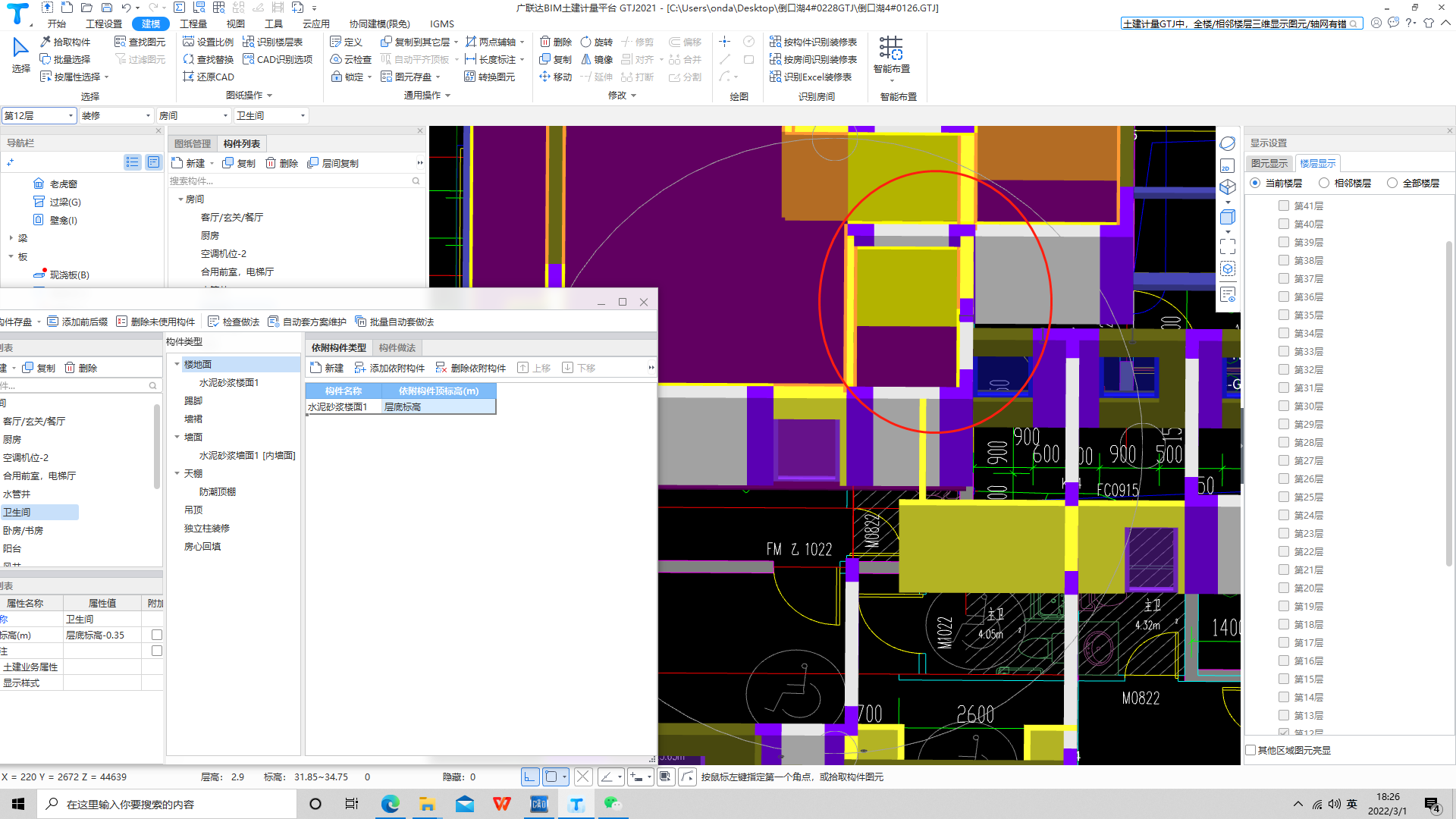Switch to 图纸管理 tab
The height and width of the screenshot is (819, 1456).
click(x=193, y=143)
